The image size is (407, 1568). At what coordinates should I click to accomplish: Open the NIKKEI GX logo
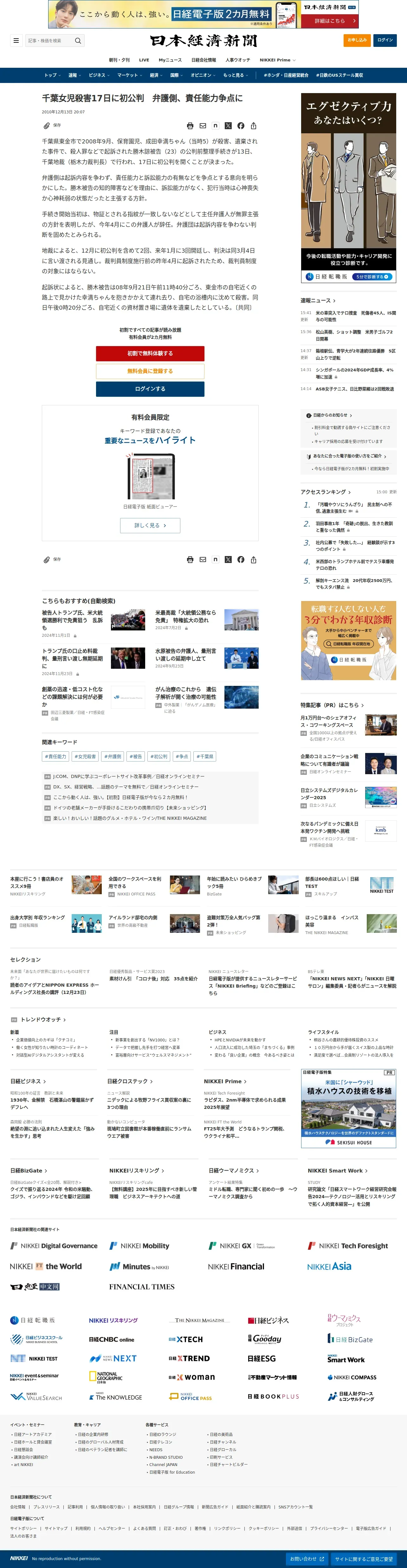point(242,1246)
